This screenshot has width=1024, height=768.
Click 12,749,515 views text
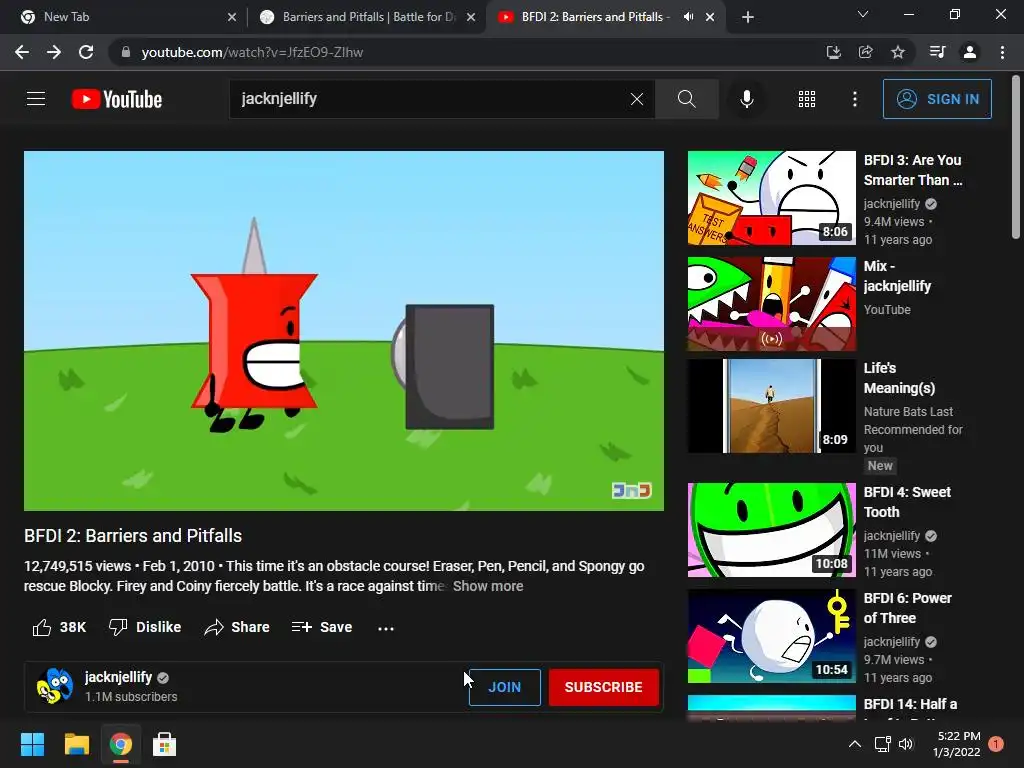[78, 566]
